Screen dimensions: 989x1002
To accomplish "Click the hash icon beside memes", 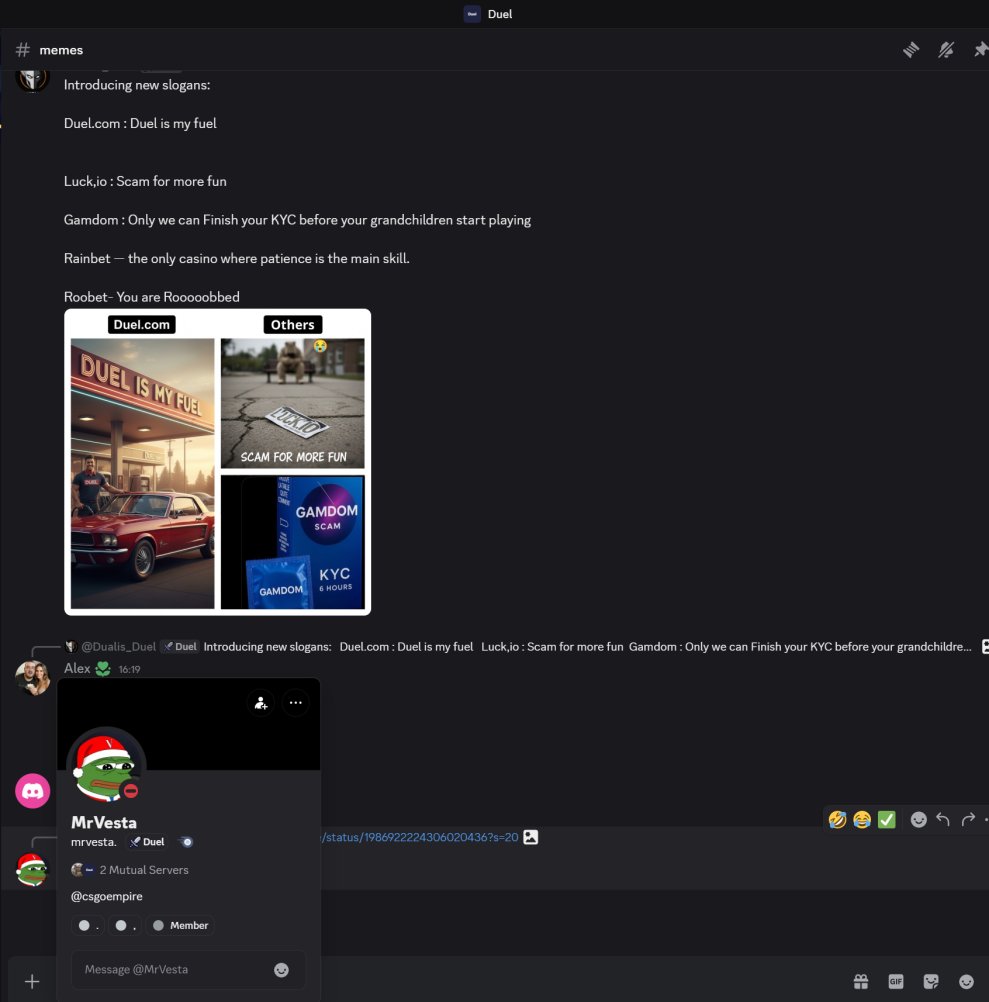I will [x=23, y=50].
